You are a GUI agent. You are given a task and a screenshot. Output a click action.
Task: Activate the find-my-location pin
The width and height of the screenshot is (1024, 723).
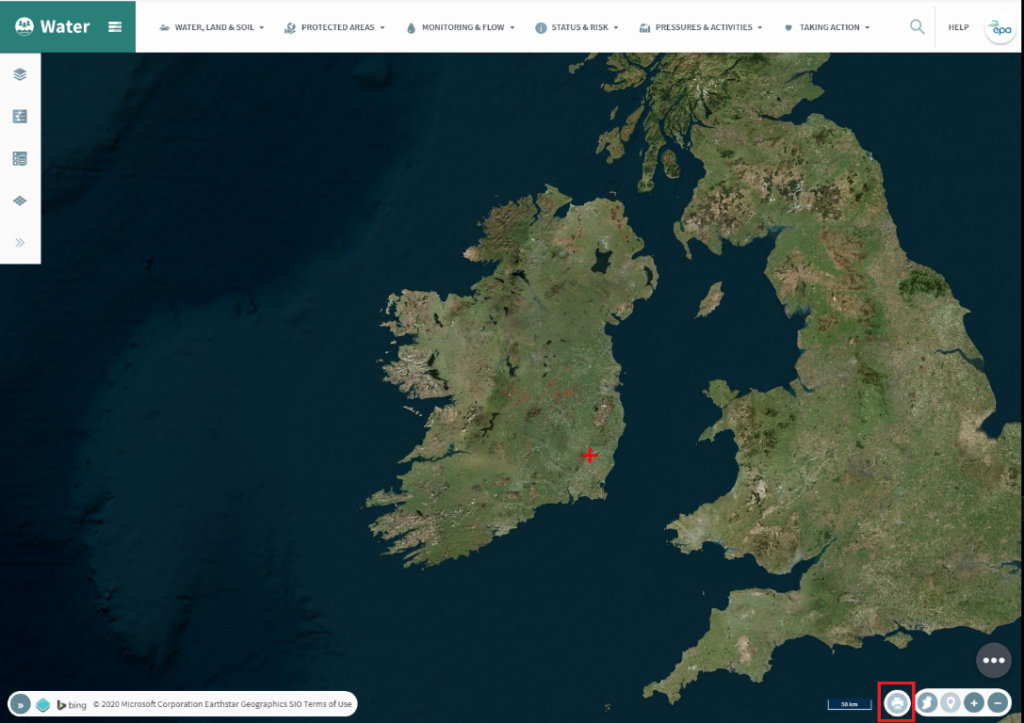(x=950, y=702)
